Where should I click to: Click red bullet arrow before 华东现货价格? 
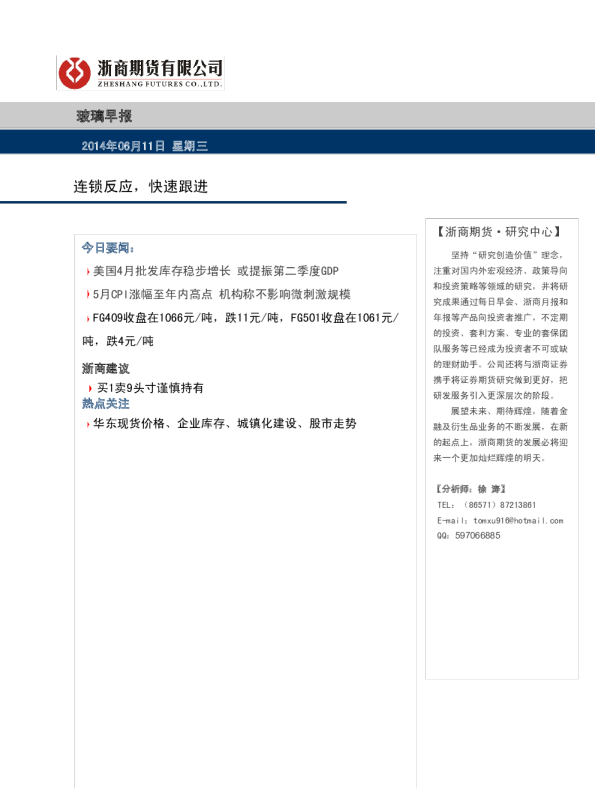click(88, 424)
